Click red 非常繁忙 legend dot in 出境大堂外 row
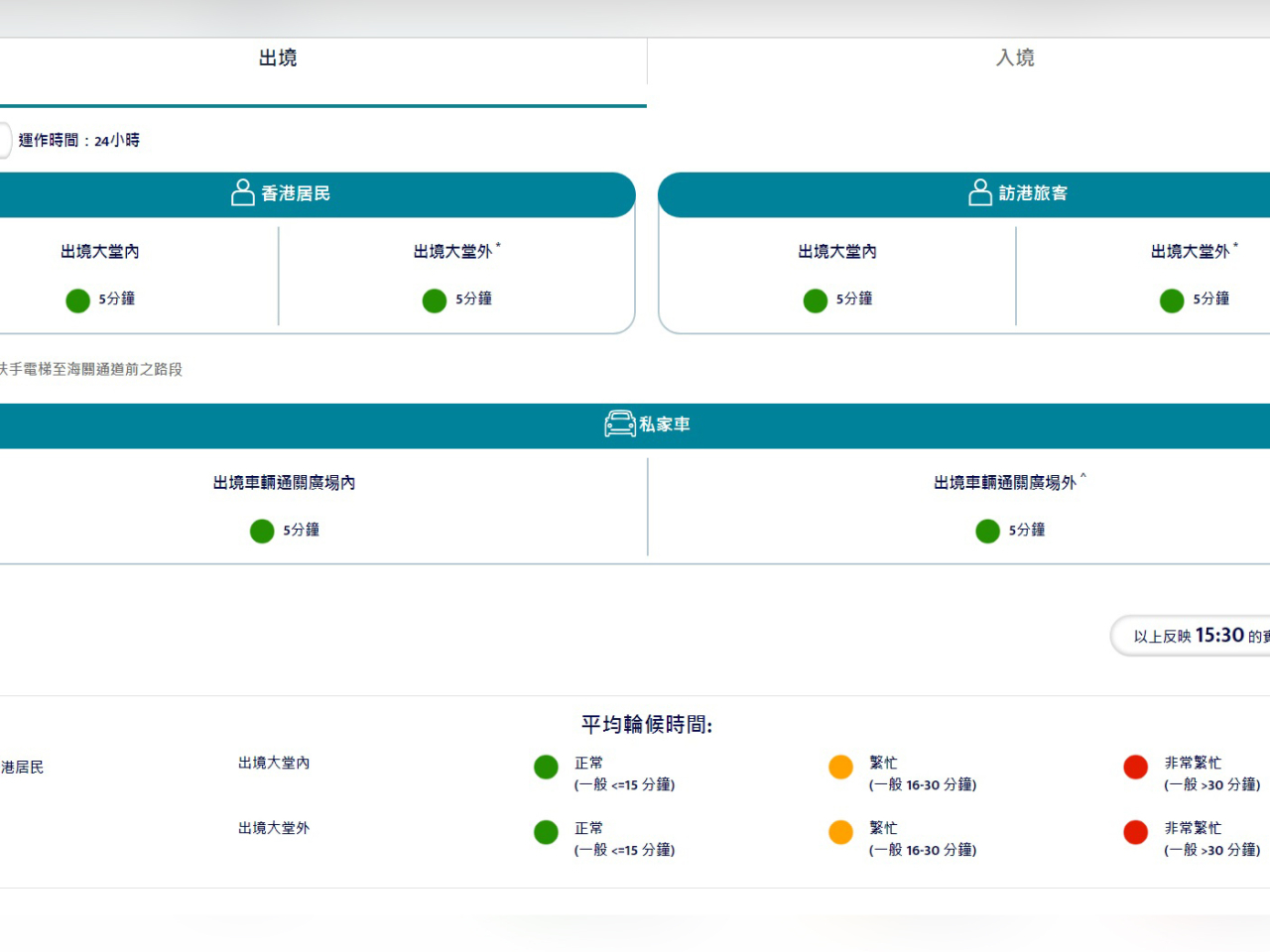 click(1136, 832)
